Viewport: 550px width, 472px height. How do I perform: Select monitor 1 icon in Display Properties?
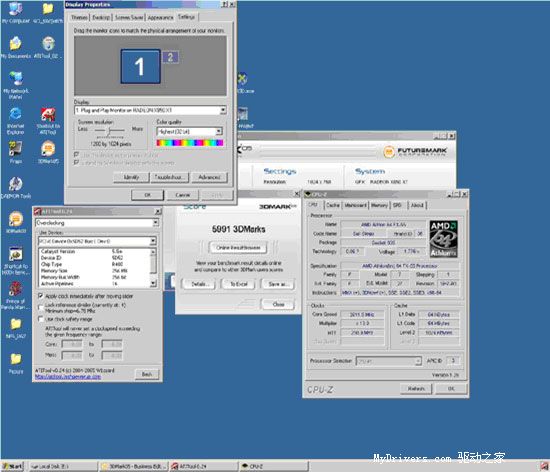coord(141,66)
